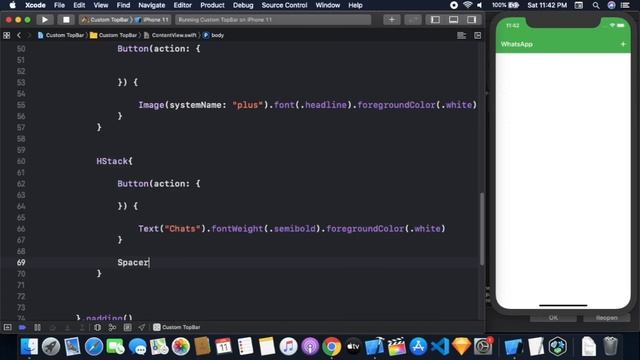Open the code review arrows button
This screenshot has width=640, height=360.
tap(413, 20)
